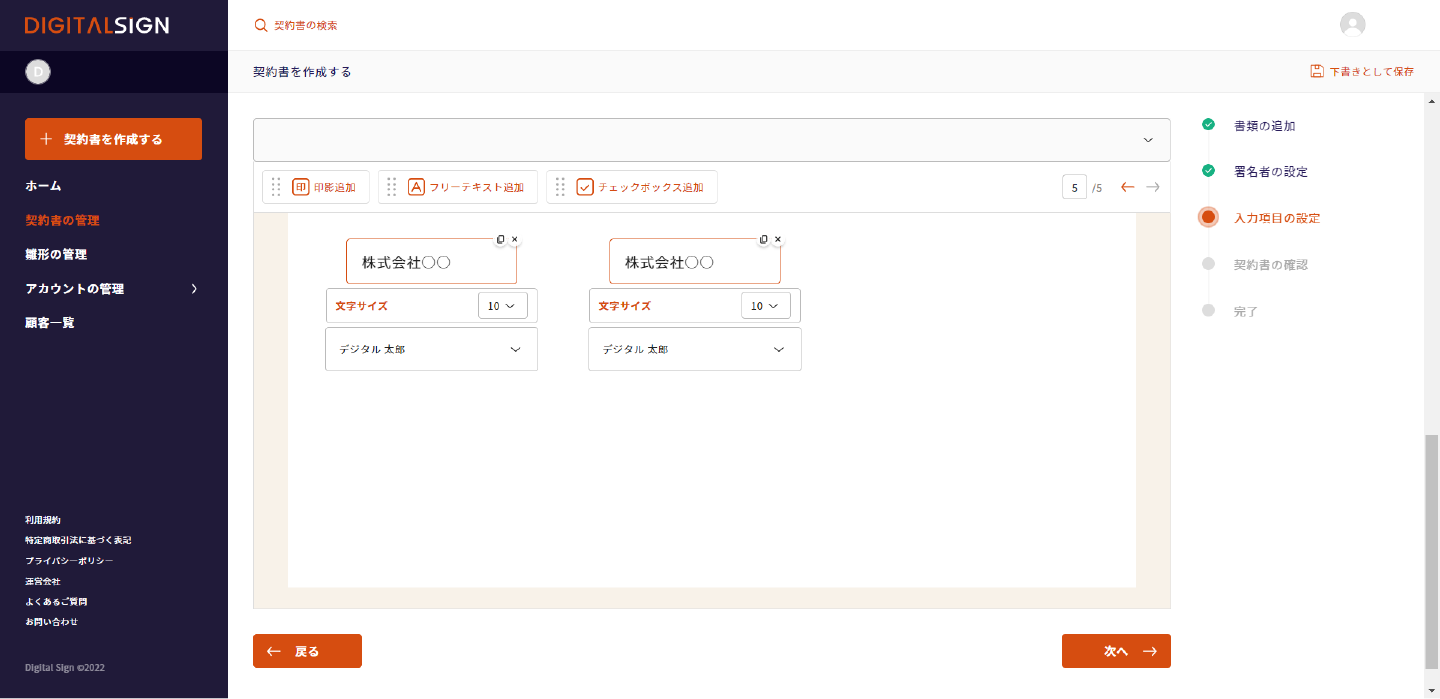Delete the first 株式会社〇〇 text field
Image resolution: width=1440 pixels, height=699 pixels.
515,240
